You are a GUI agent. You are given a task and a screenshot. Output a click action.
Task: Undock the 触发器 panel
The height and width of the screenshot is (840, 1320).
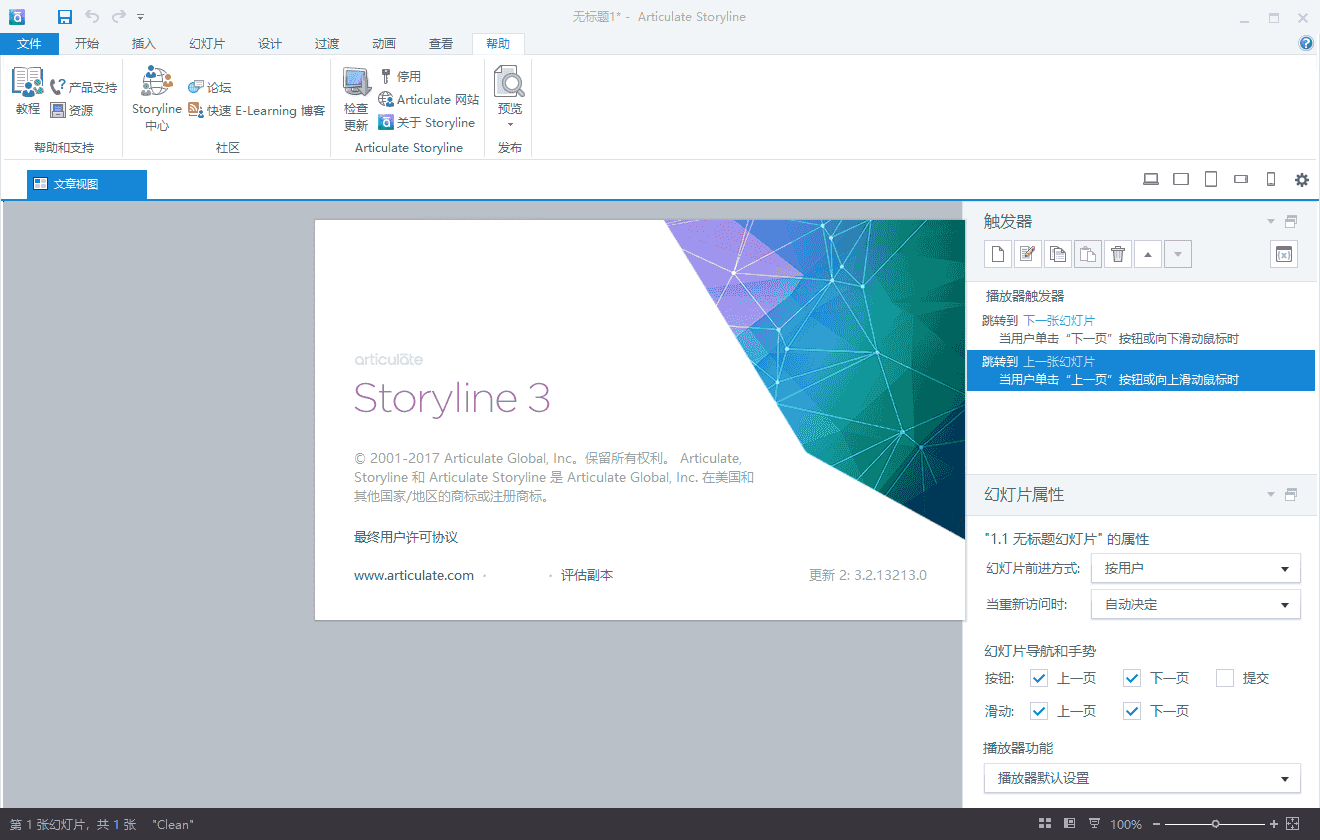click(1291, 221)
